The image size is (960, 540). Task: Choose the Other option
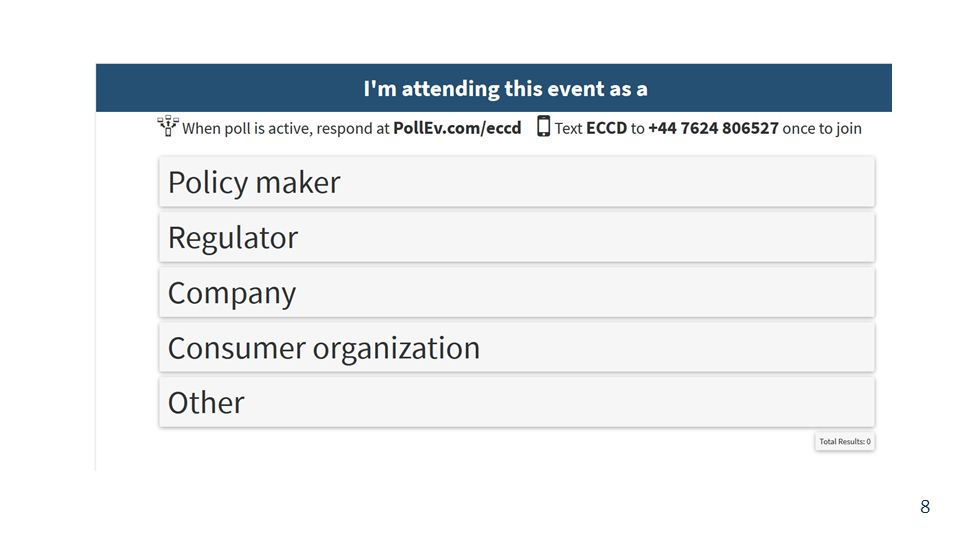click(517, 402)
